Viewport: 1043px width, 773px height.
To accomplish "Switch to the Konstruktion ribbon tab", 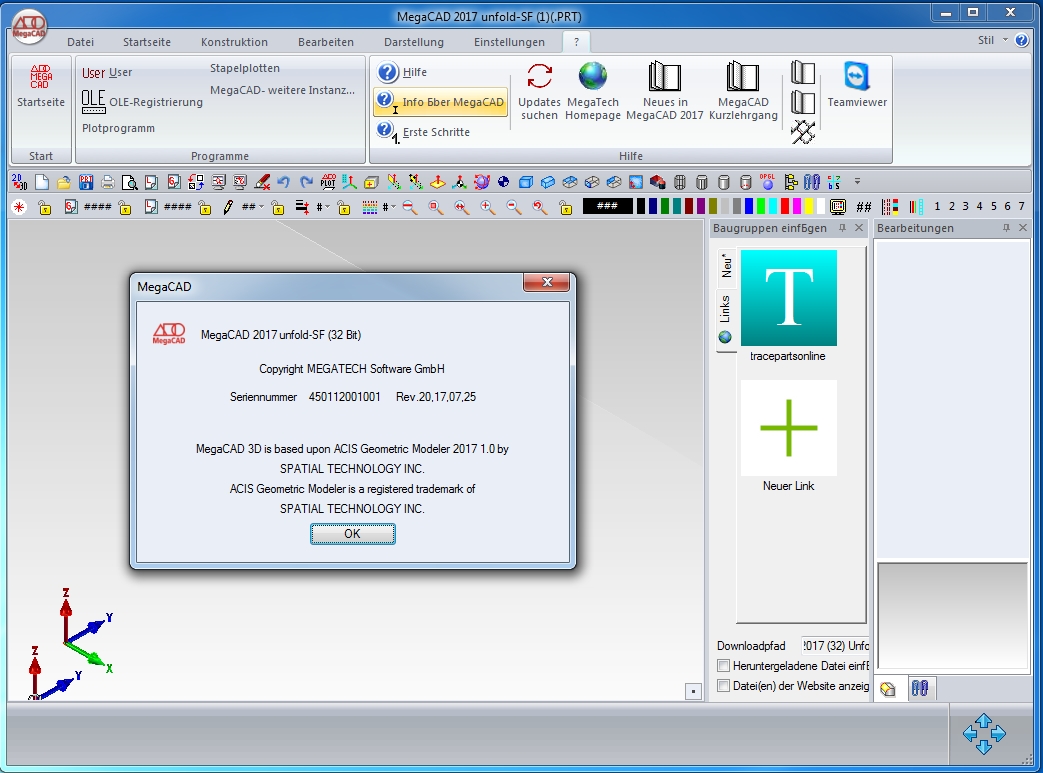I will pyautogui.click(x=234, y=42).
